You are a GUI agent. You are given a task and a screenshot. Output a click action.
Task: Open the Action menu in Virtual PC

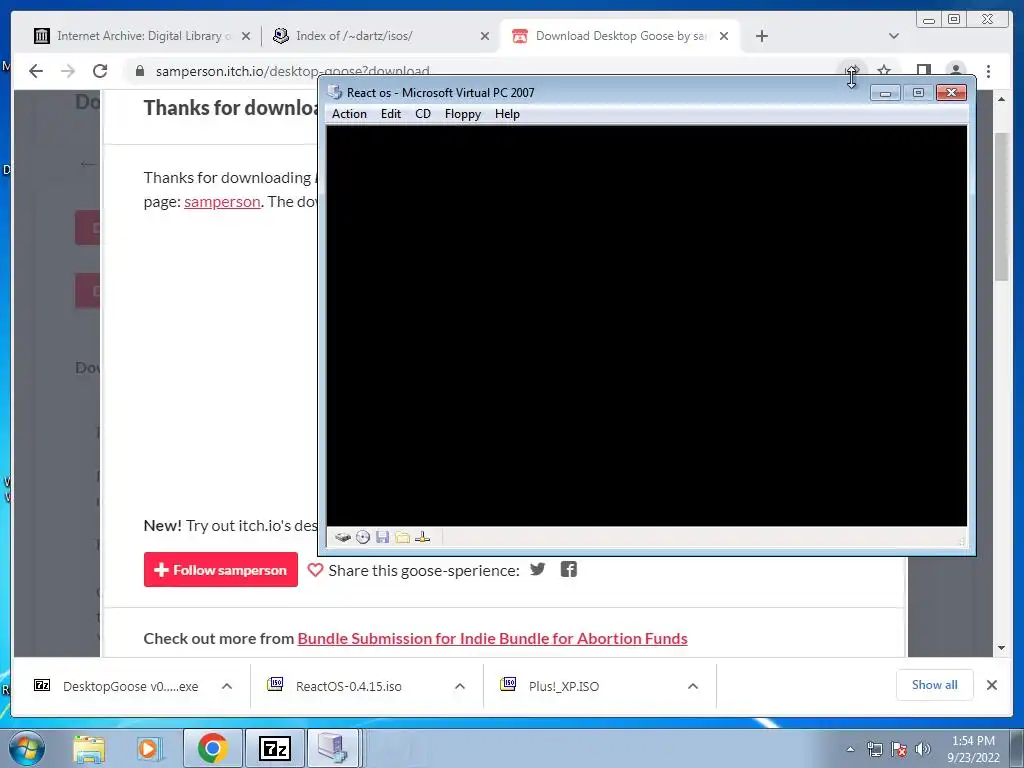(x=349, y=114)
